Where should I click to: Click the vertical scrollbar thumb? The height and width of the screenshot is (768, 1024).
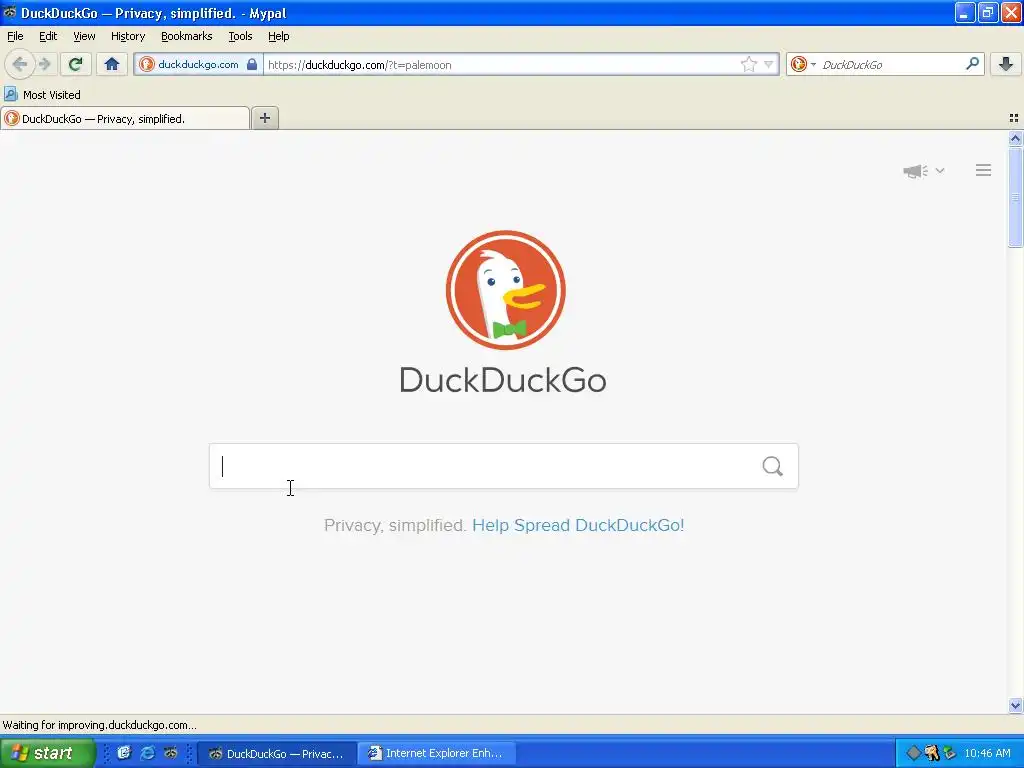(x=1015, y=197)
